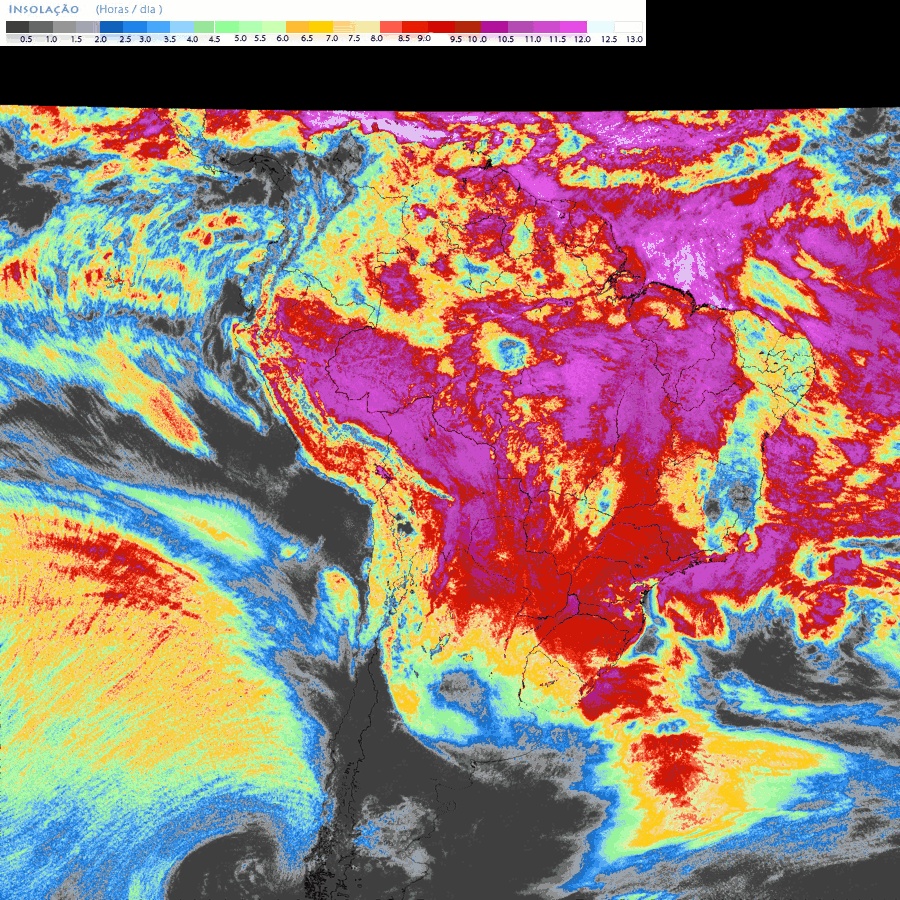This screenshot has height=900, width=900.
Task: Click the darkest blue legend swatch
Action: click(x=111, y=27)
